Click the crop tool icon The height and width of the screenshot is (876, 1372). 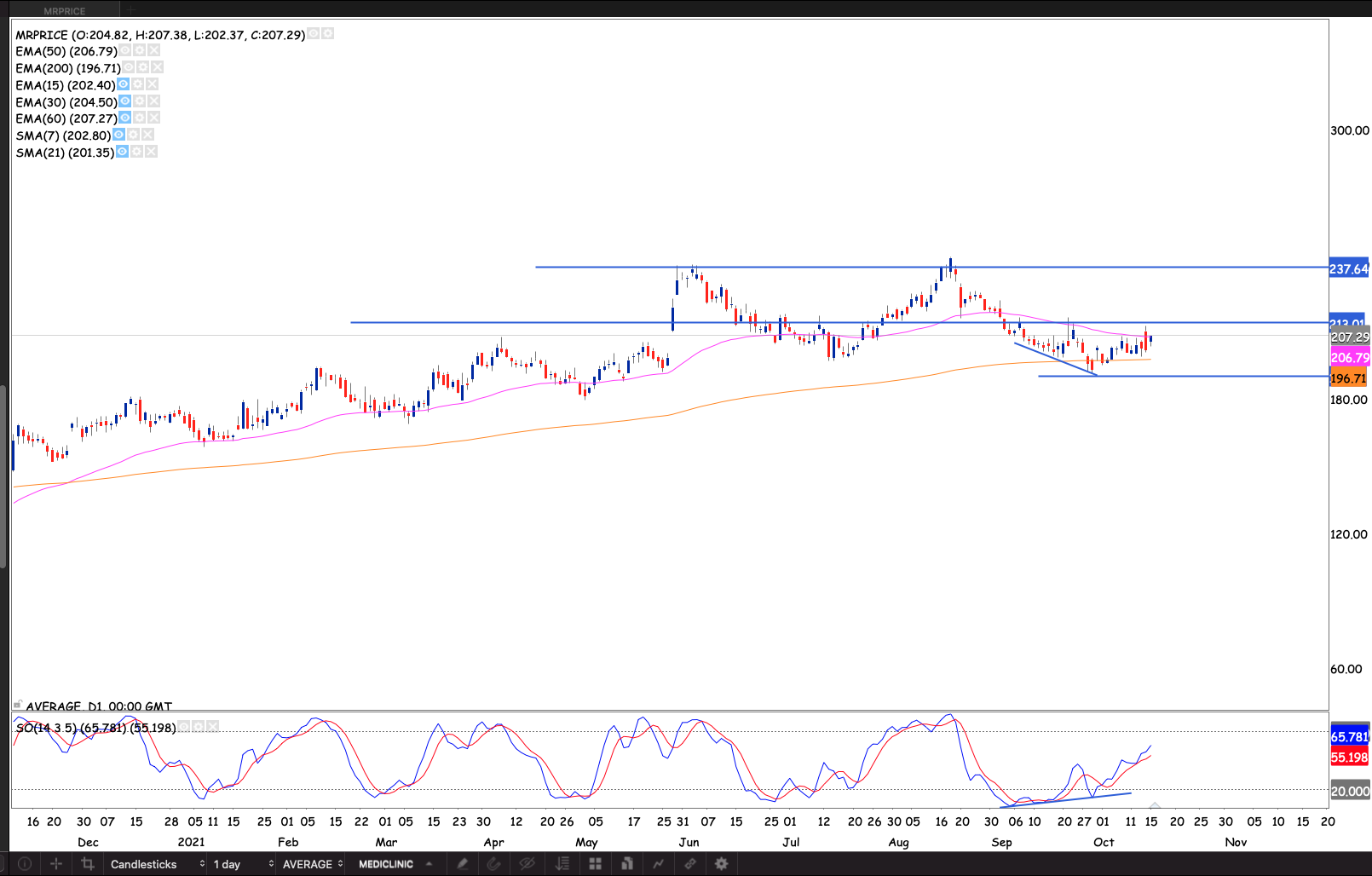point(87,864)
